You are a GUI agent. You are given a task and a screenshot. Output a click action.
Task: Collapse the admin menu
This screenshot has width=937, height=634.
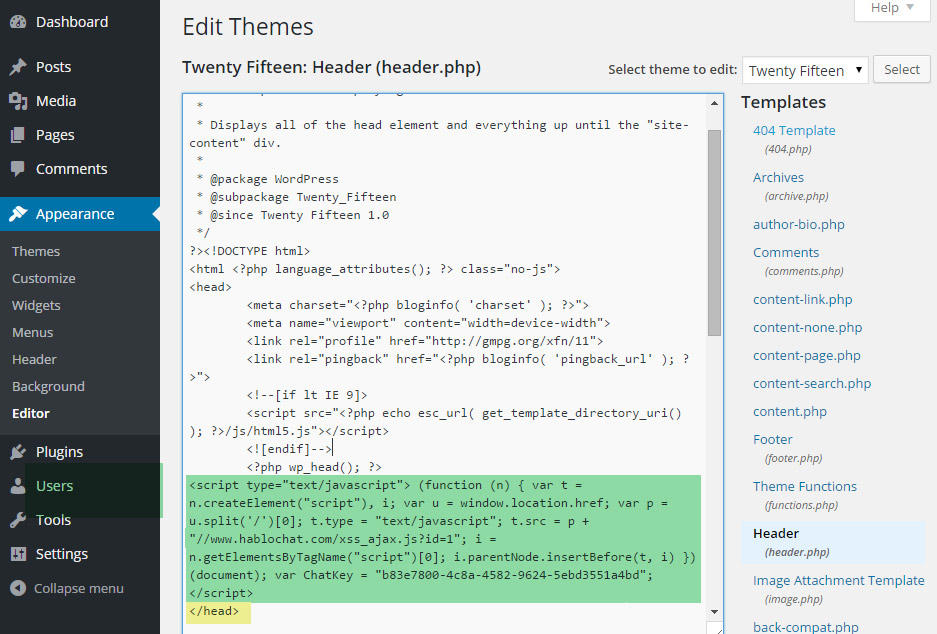click(78, 589)
